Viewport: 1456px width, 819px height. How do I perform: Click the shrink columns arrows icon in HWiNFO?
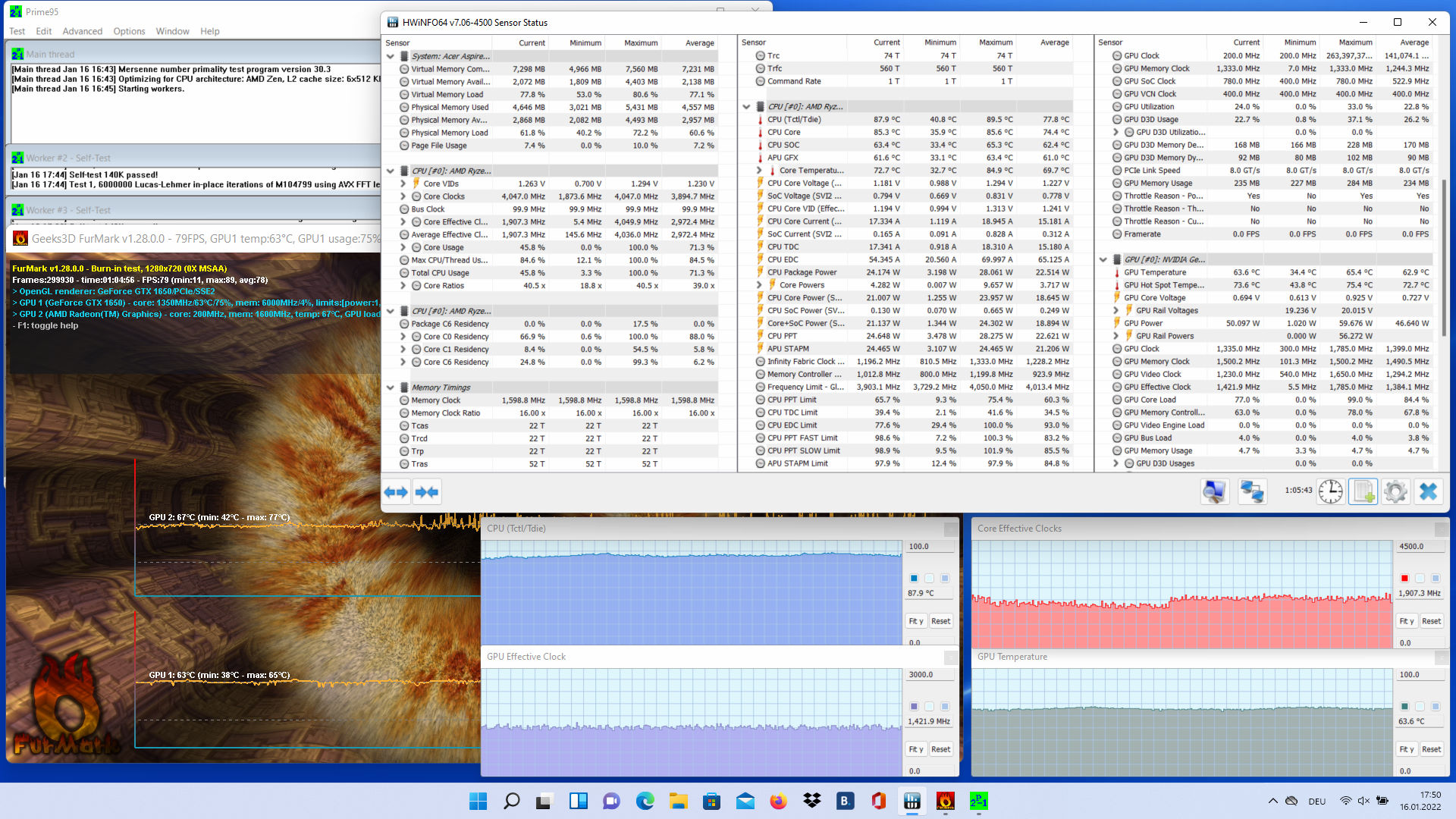click(427, 492)
